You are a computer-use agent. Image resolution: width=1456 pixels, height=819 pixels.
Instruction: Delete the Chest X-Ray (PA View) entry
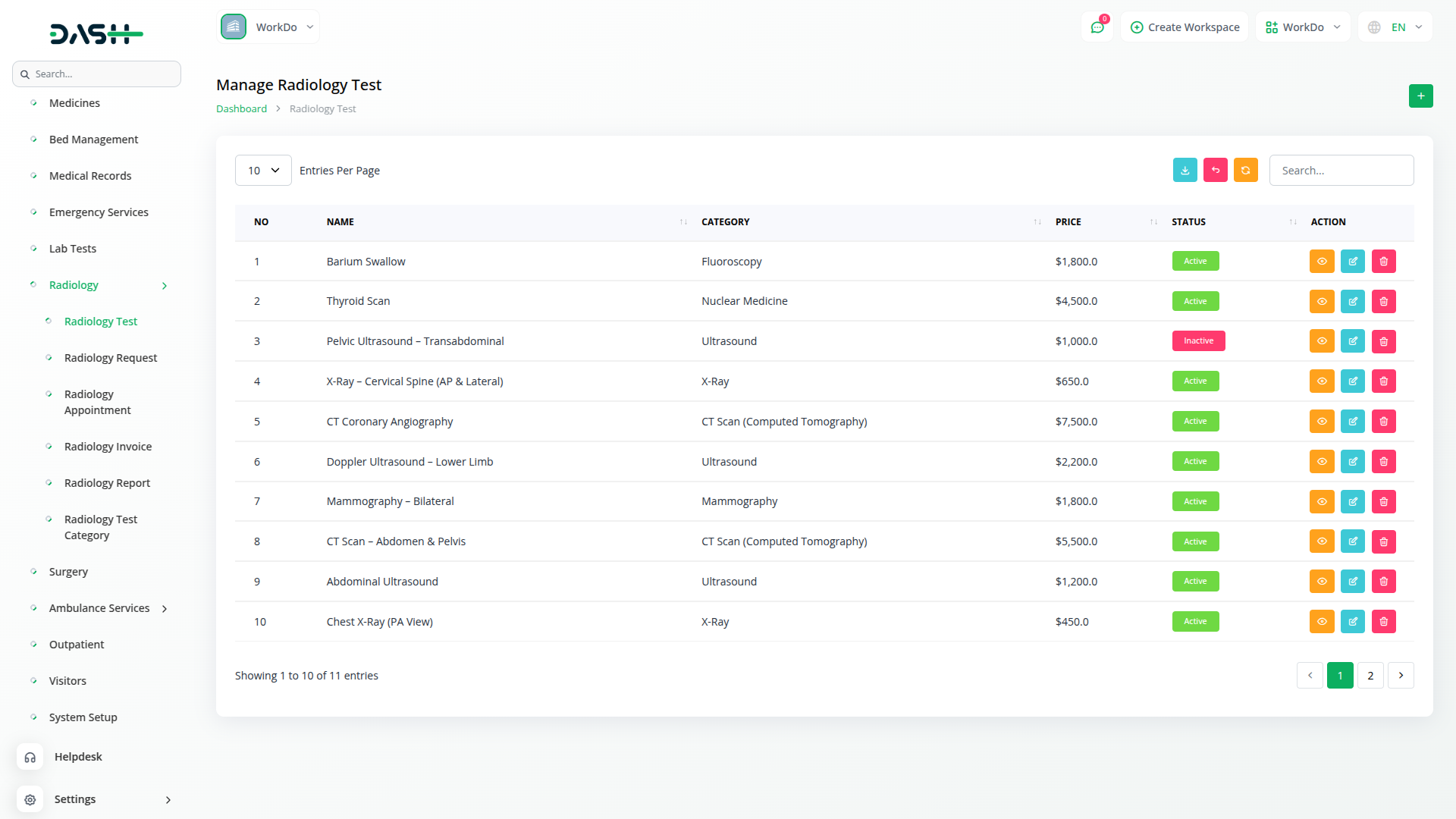click(1383, 622)
